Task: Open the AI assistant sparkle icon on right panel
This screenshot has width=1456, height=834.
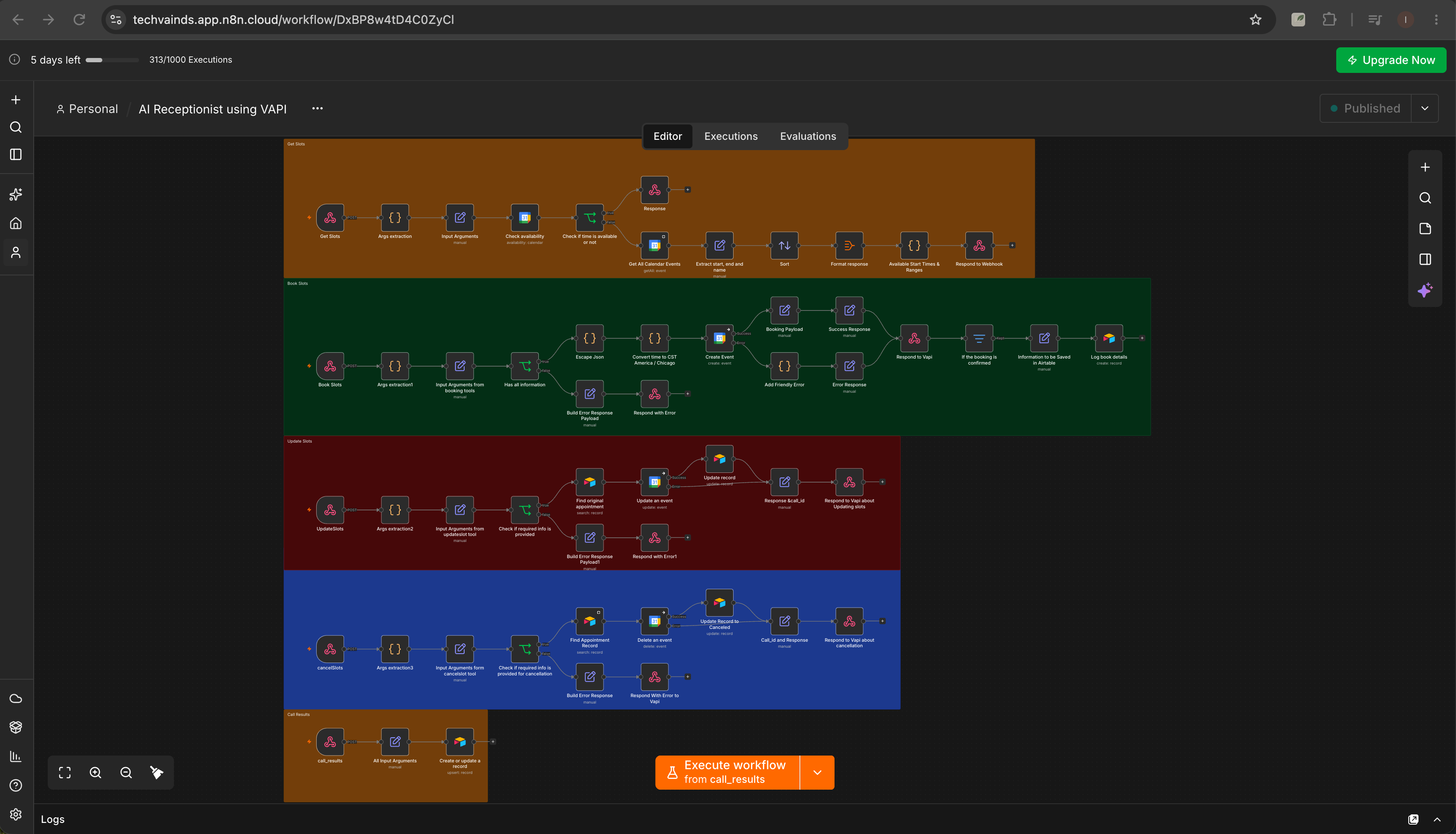Action: [x=1425, y=290]
